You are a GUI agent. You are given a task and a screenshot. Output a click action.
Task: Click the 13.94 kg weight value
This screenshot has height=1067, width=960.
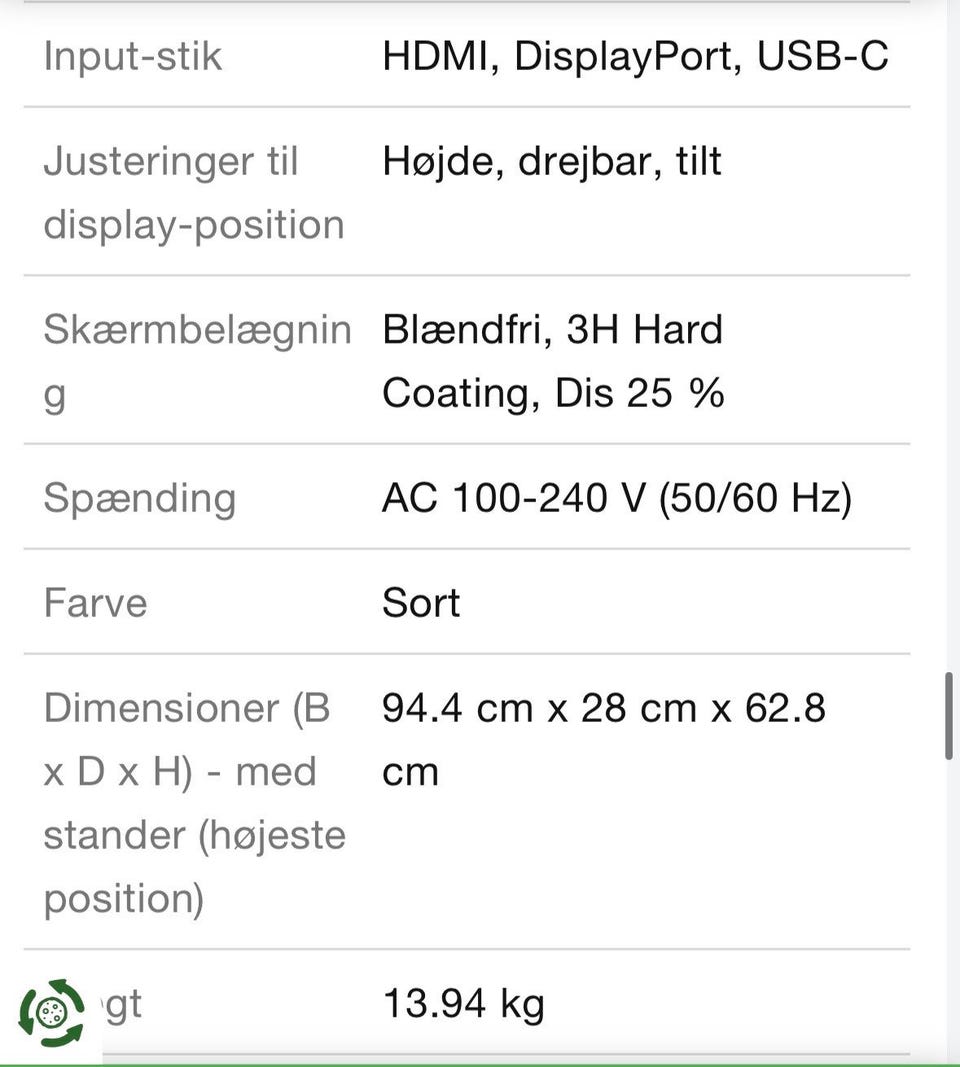point(463,1003)
